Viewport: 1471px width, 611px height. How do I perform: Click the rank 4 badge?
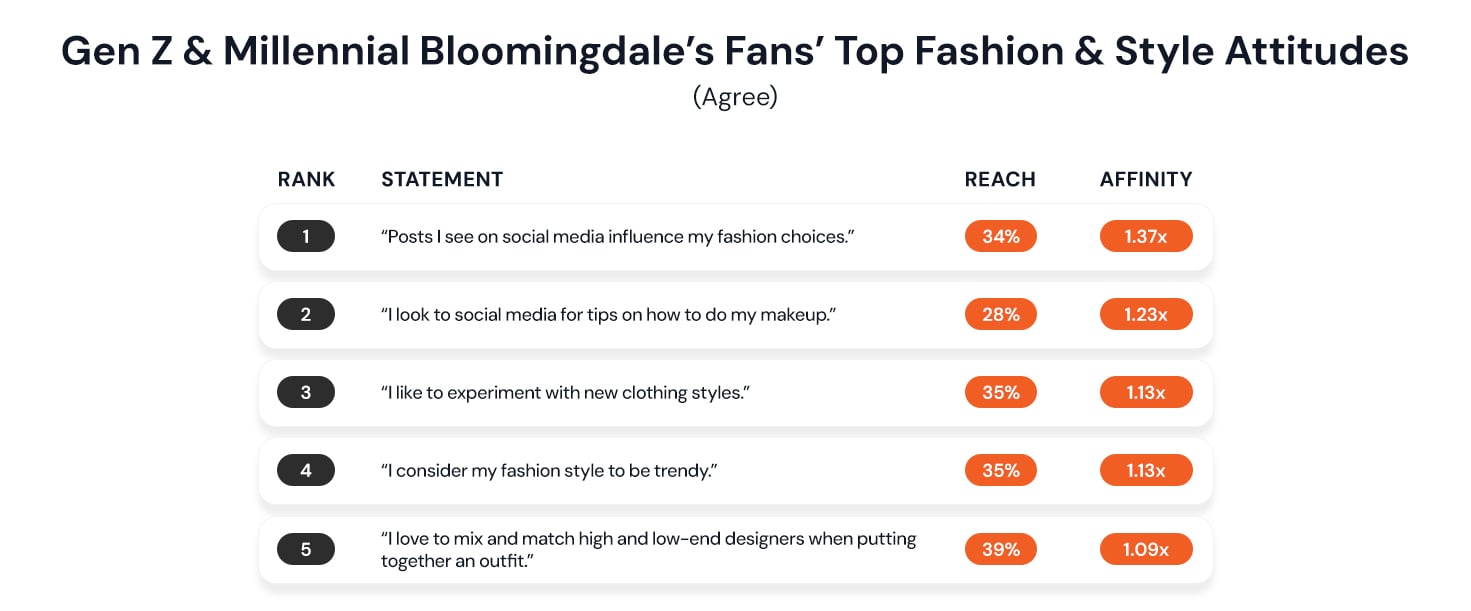(305, 471)
